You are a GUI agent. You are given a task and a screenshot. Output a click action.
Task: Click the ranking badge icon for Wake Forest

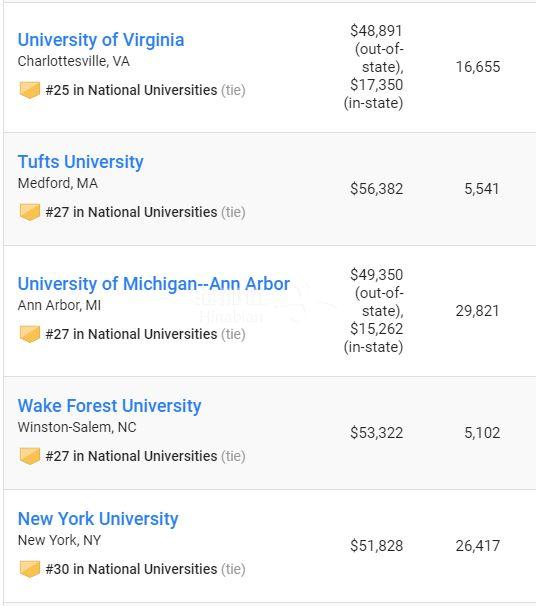[x=30, y=456]
